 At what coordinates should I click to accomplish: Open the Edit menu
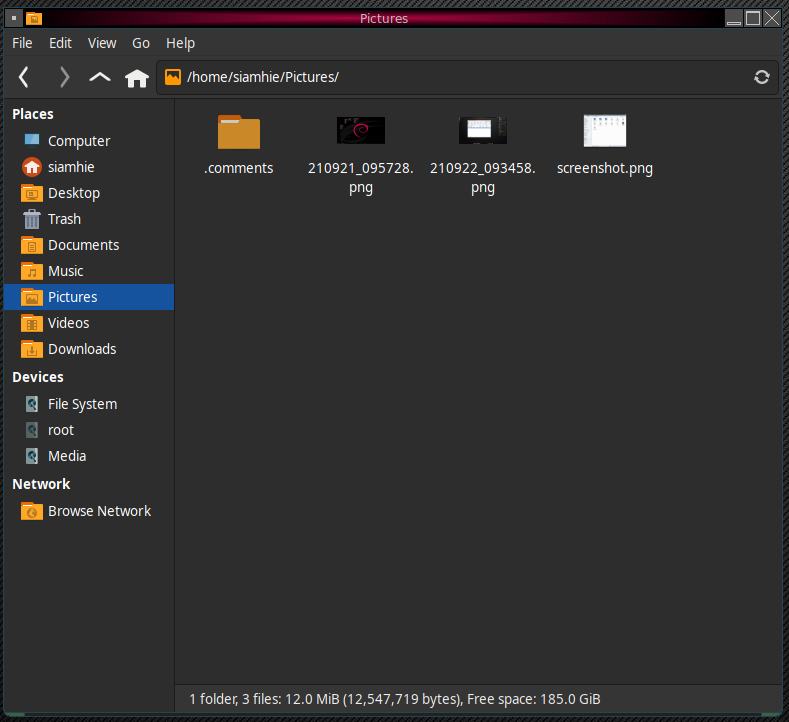tap(60, 43)
